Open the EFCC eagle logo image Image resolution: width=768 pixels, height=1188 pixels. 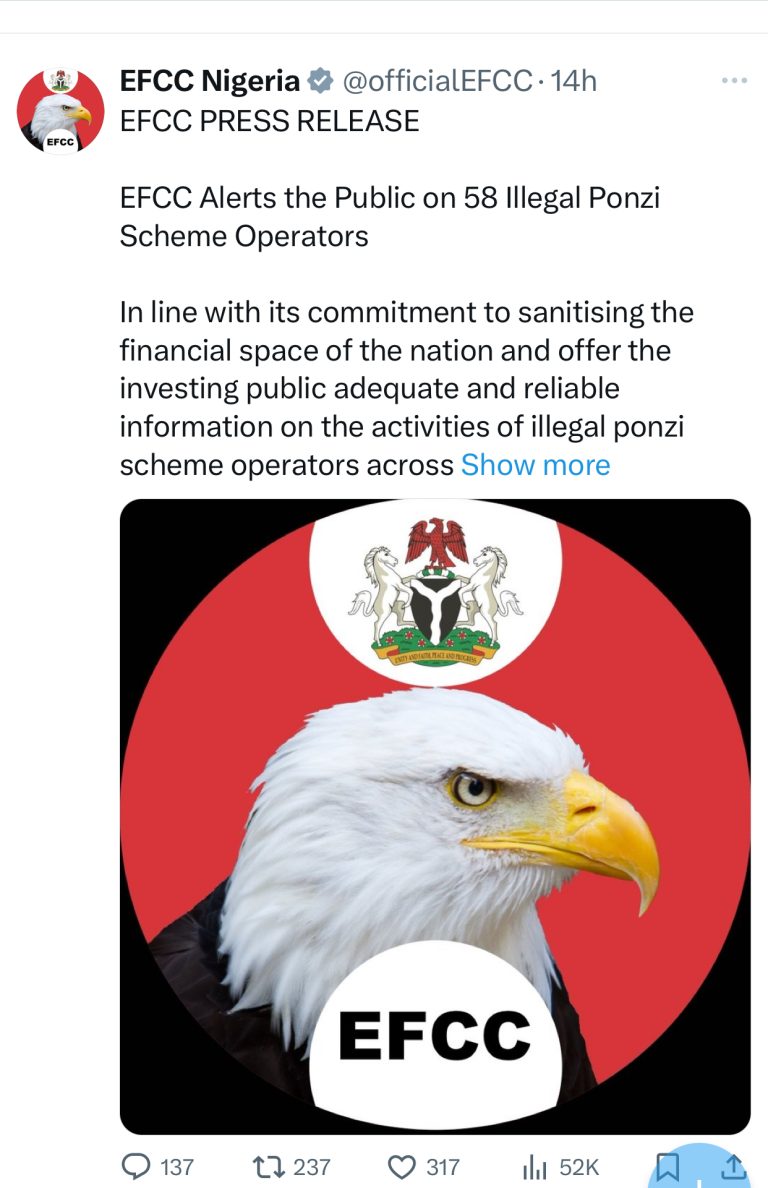435,816
